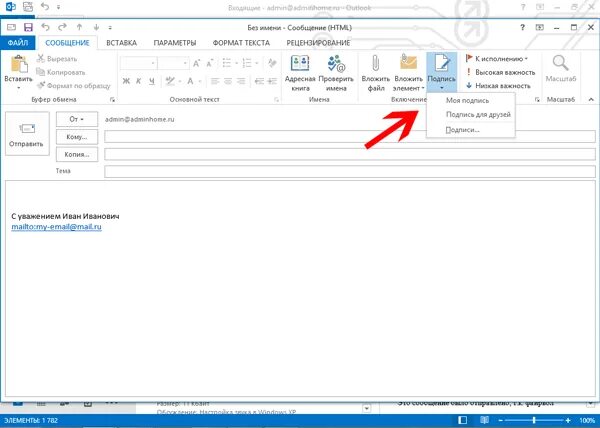
Task: Click the numbered list icon
Action: tap(247, 63)
